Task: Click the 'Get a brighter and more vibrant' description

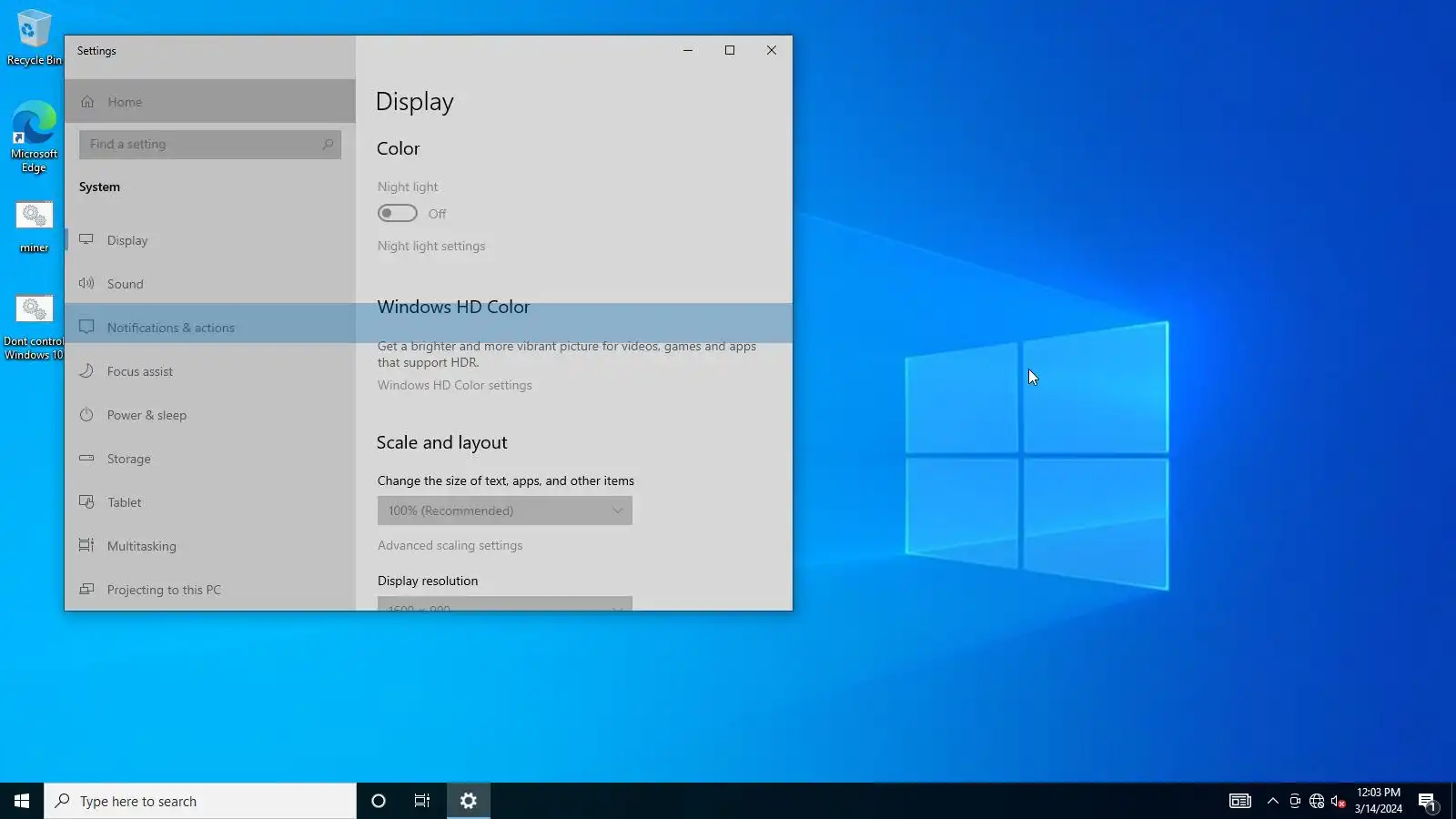Action: click(567, 354)
